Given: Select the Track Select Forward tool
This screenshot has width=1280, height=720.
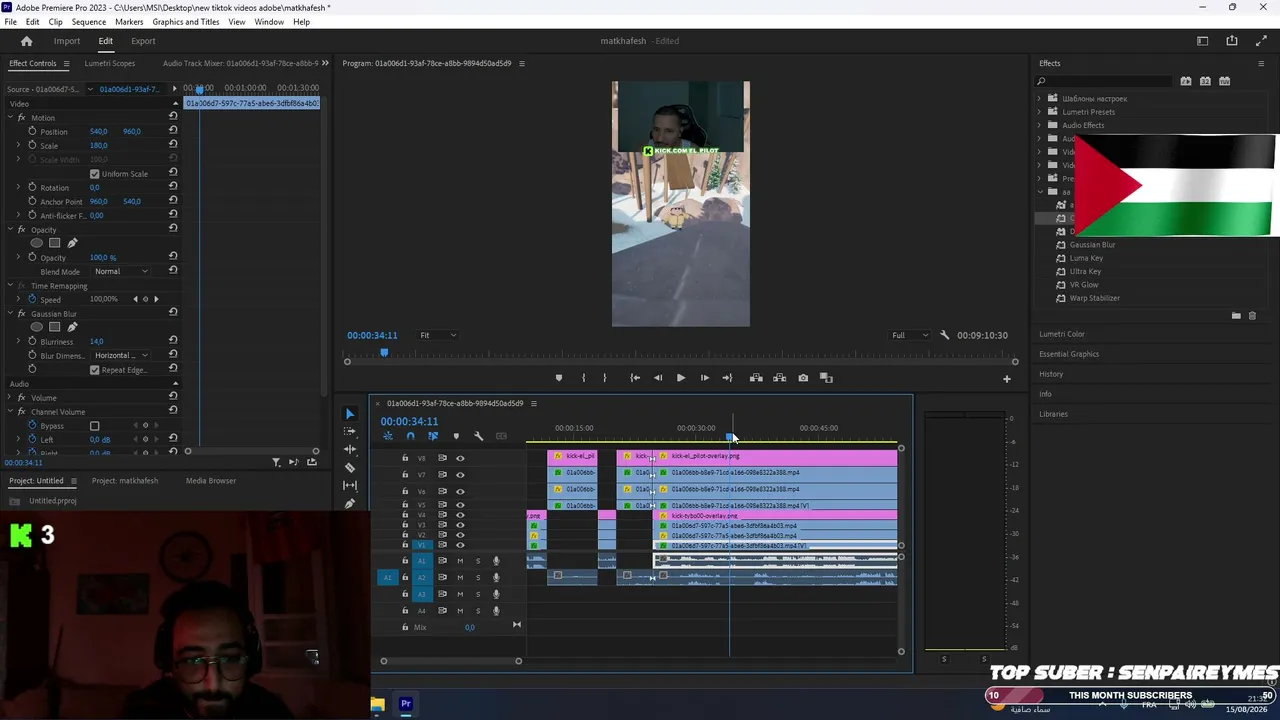Looking at the screenshot, I should coord(349,432).
